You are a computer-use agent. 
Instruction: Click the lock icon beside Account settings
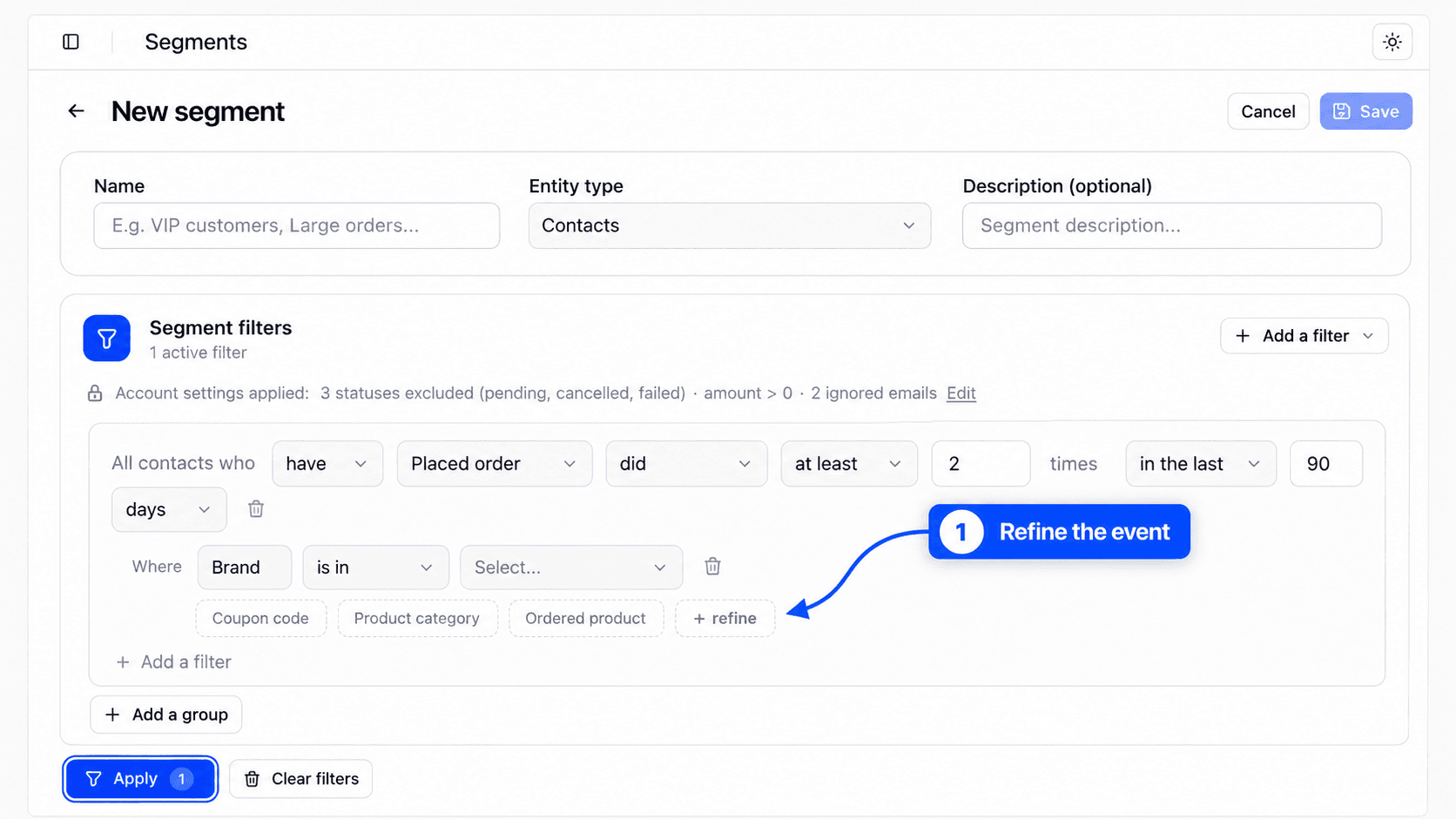tap(95, 393)
